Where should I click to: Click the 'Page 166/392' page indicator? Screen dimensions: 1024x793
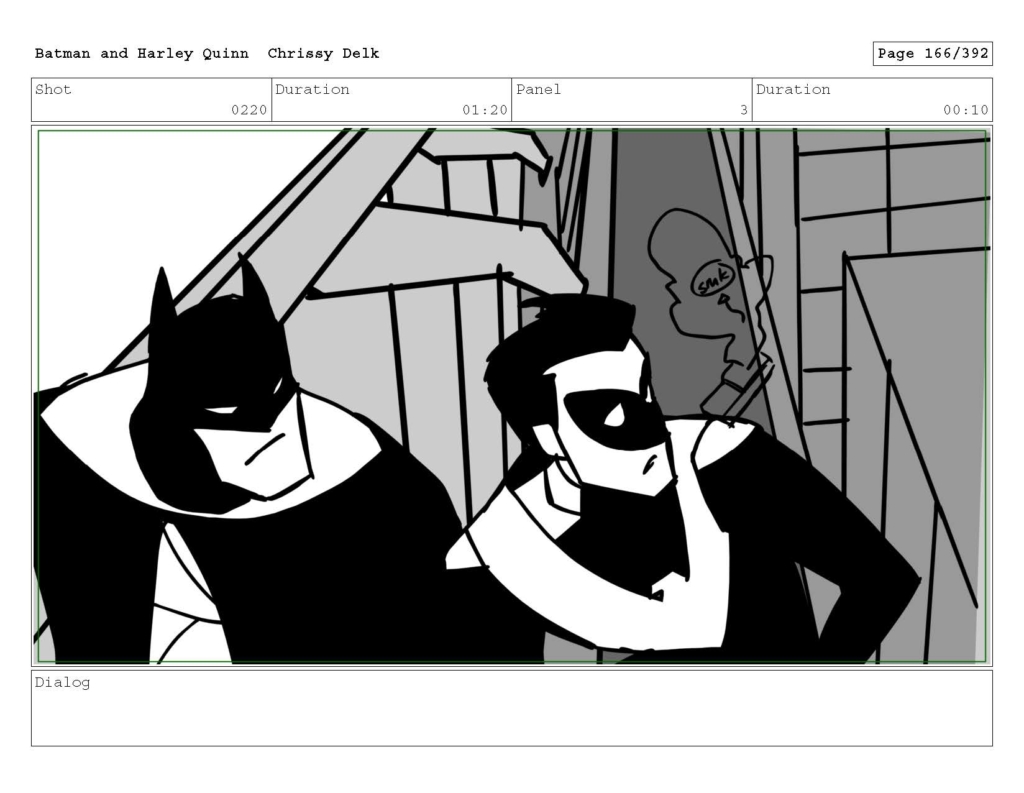[933, 54]
